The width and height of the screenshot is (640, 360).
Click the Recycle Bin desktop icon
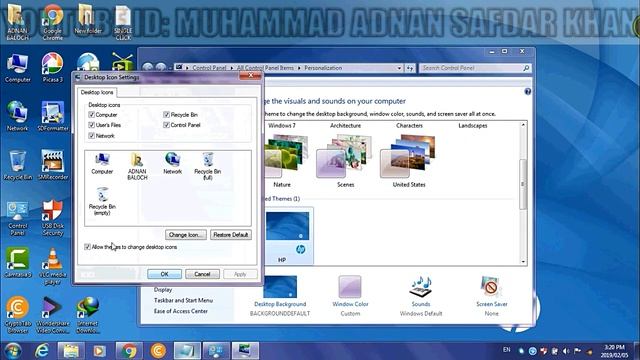point(18,165)
